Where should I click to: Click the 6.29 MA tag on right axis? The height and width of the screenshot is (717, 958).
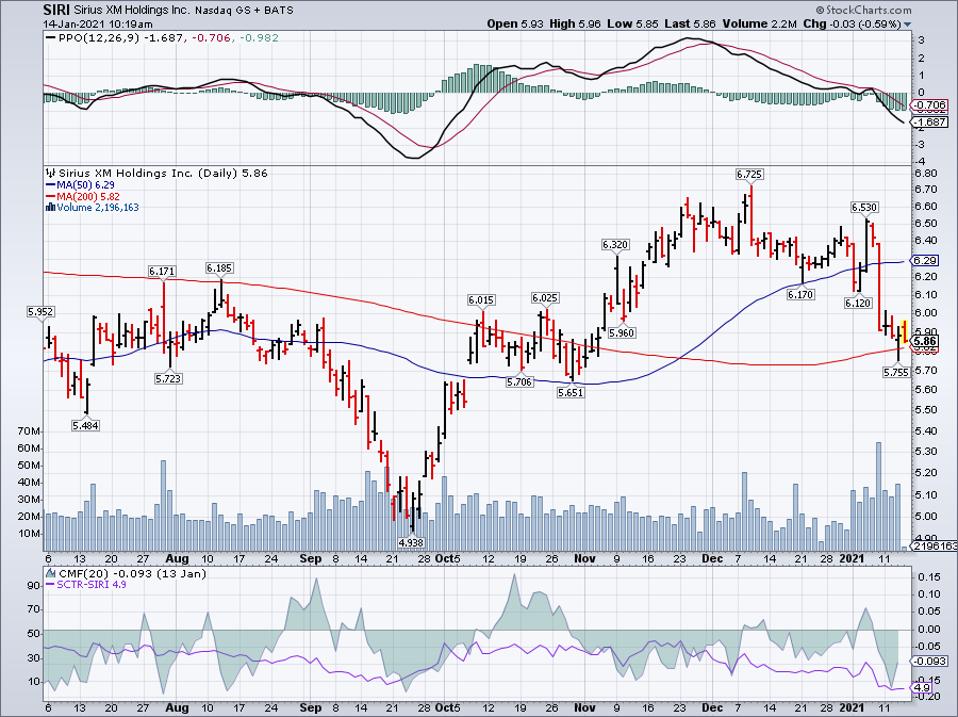[x=924, y=260]
